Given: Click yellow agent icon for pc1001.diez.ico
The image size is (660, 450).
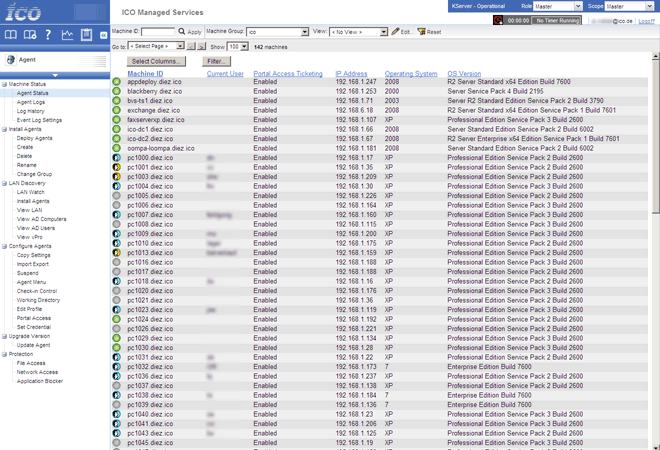Looking at the screenshot, I should [x=117, y=167].
